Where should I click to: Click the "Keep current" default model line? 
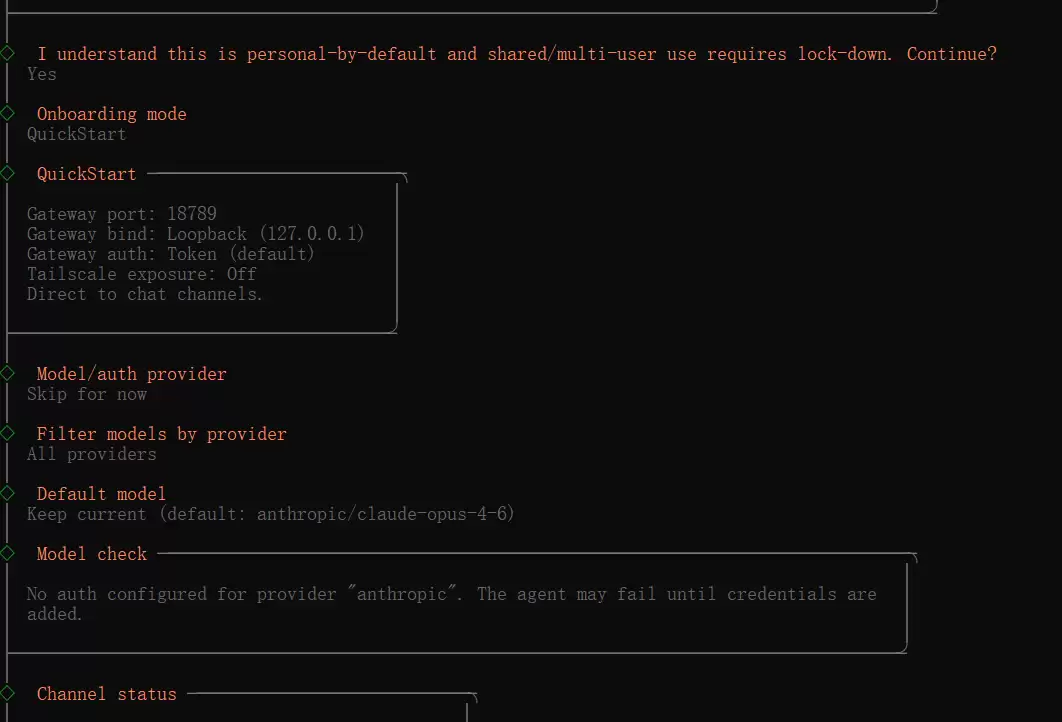(271, 514)
